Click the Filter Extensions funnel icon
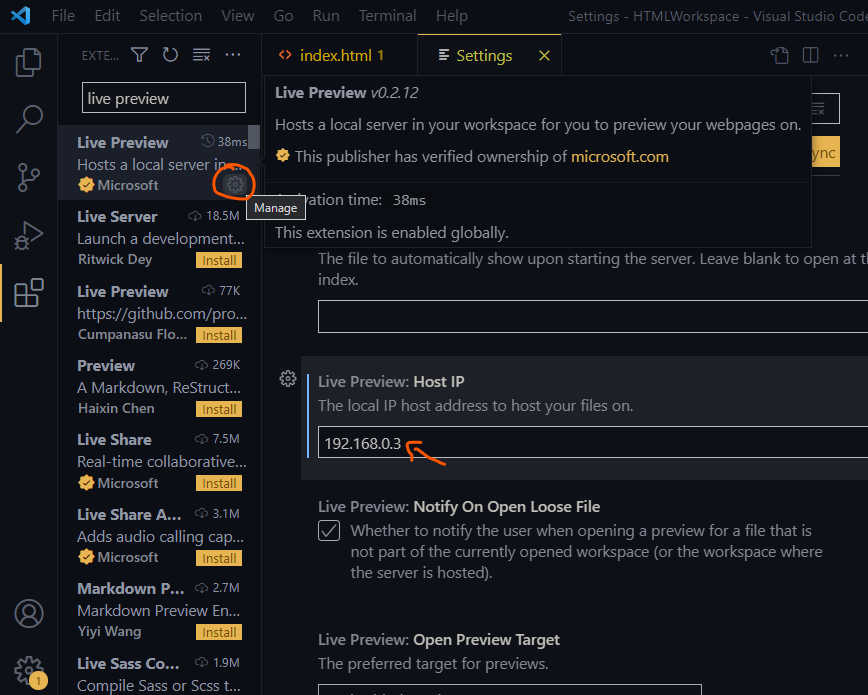The image size is (868, 695). [x=140, y=55]
